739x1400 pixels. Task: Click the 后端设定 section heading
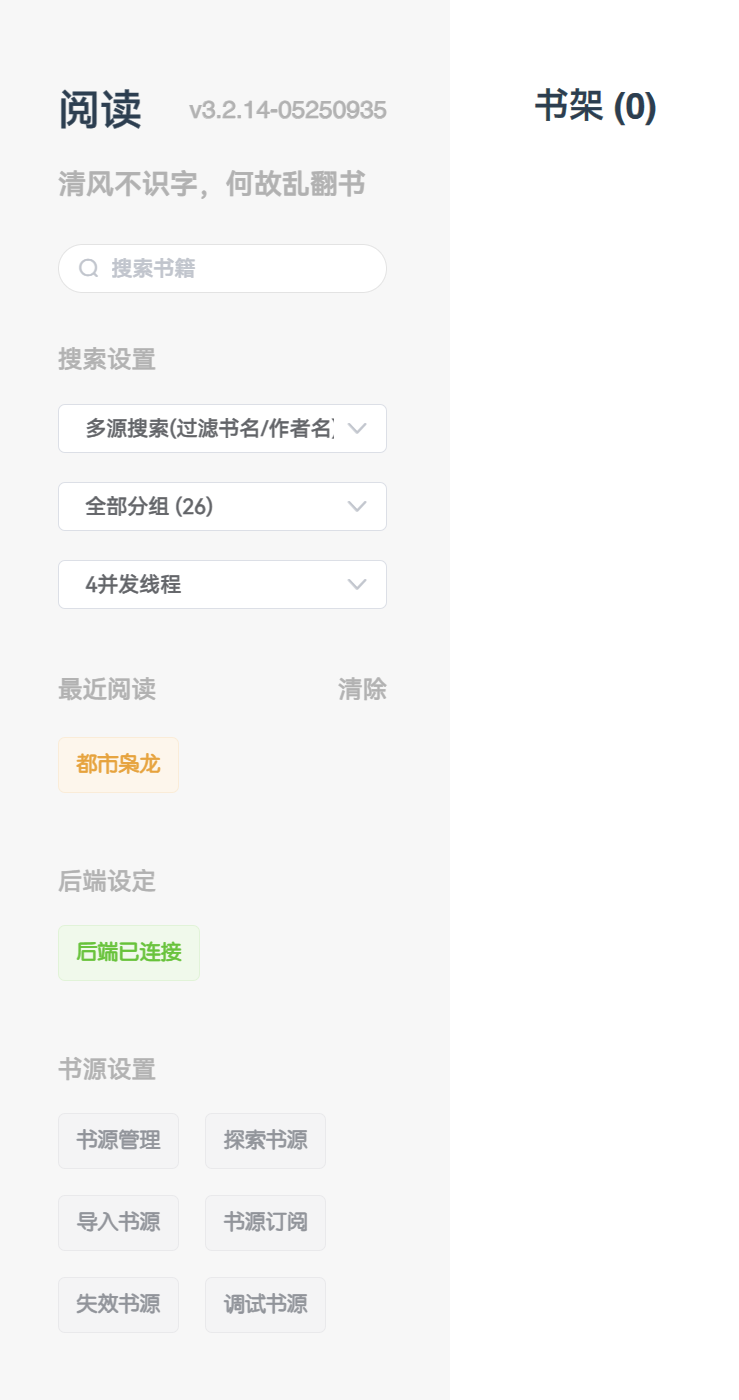click(x=107, y=881)
